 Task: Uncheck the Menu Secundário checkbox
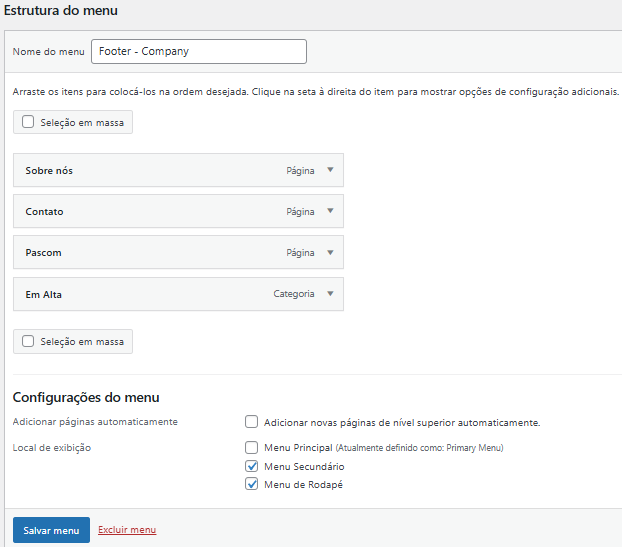tap(252, 466)
